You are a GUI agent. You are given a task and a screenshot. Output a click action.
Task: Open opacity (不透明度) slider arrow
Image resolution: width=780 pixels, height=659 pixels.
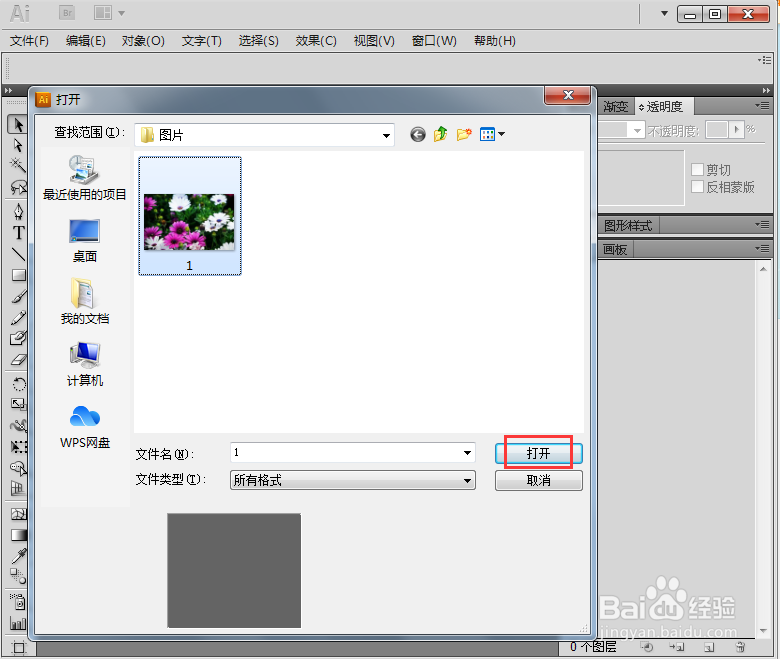[x=737, y=130]
